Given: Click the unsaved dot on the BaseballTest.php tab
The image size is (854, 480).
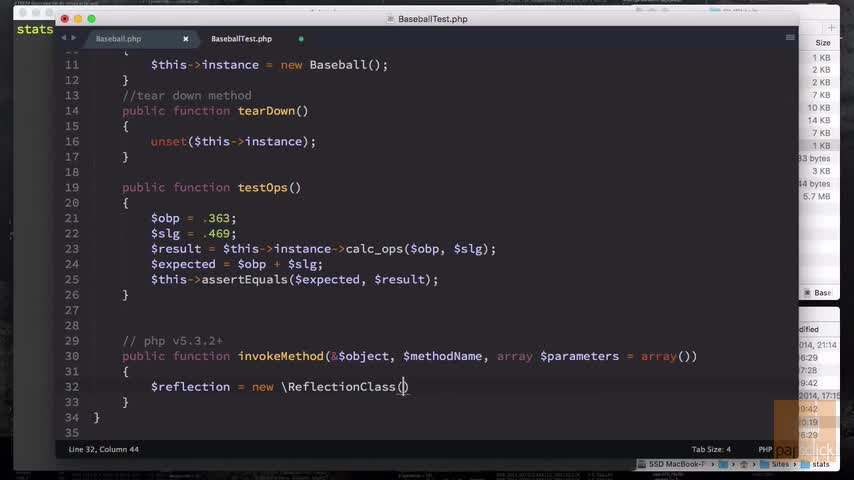Looking at the screenshot, I should click(301, 39).
